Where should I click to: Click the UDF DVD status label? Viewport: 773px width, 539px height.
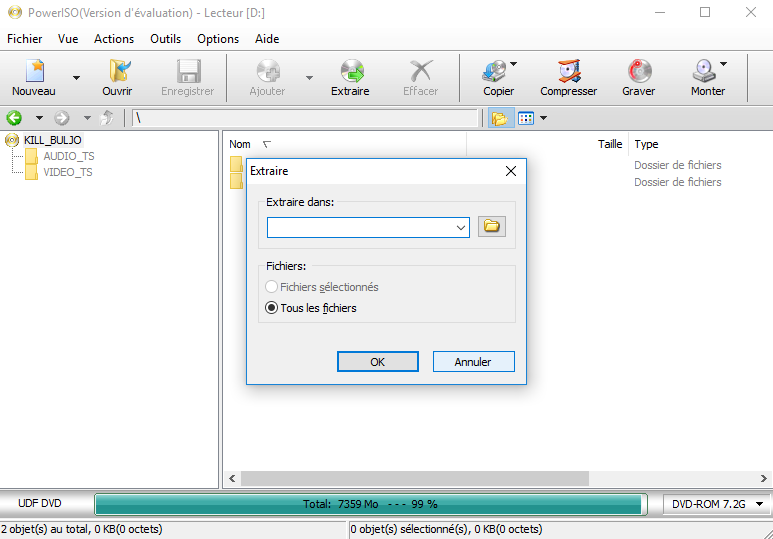[40, 503]
